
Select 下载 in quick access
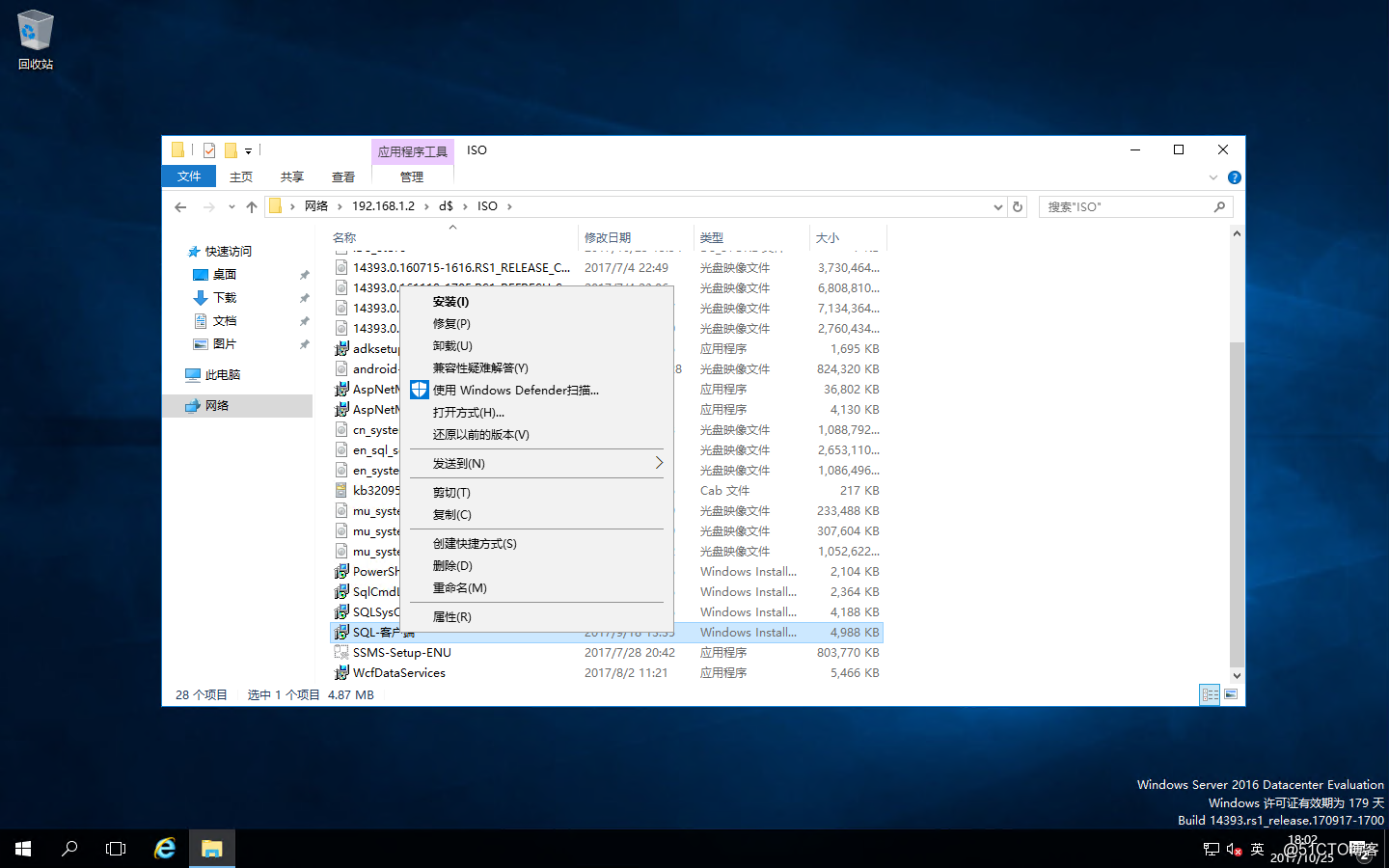click(225, 298)
